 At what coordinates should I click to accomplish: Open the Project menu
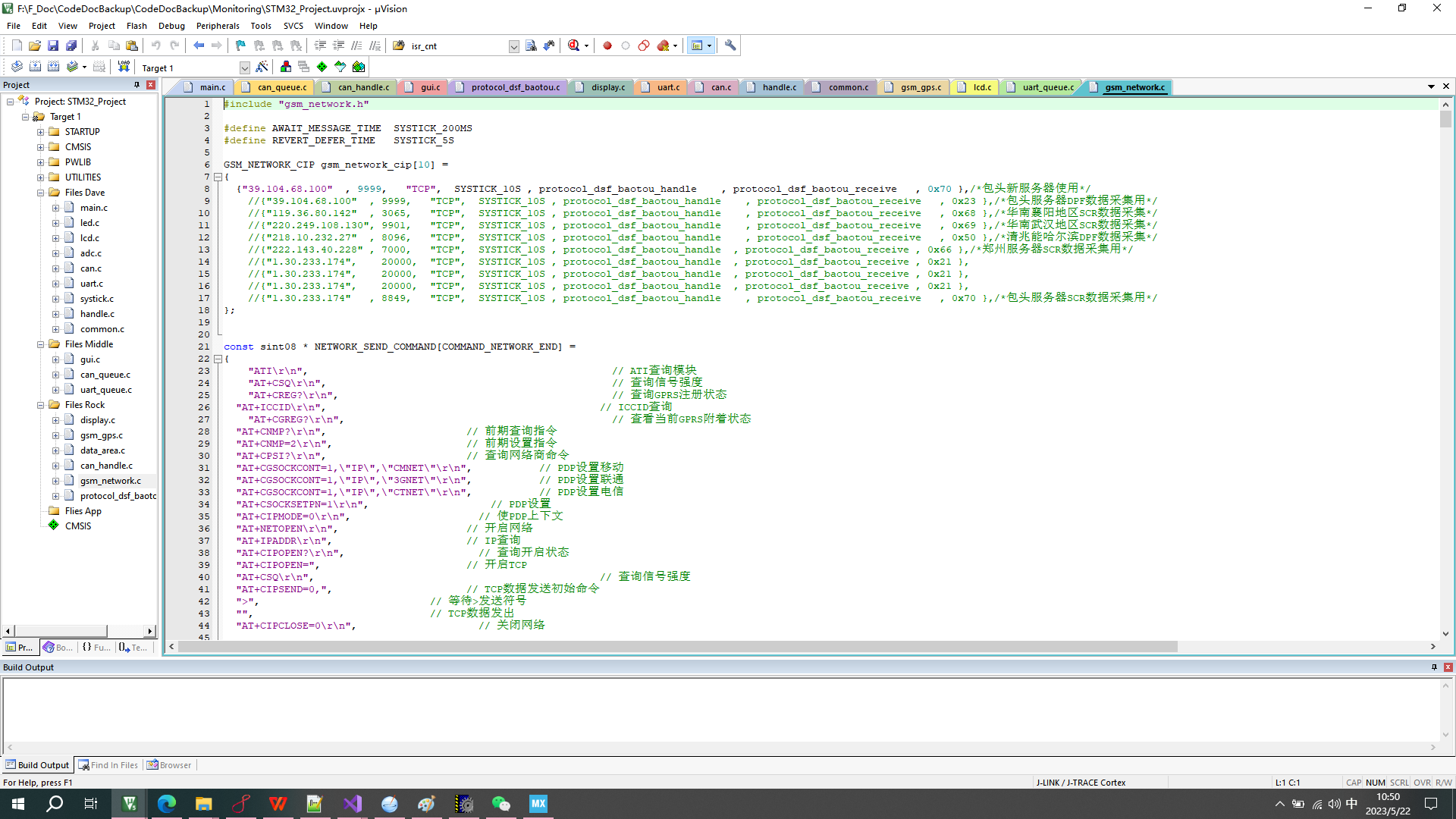[x=102, y=26]
